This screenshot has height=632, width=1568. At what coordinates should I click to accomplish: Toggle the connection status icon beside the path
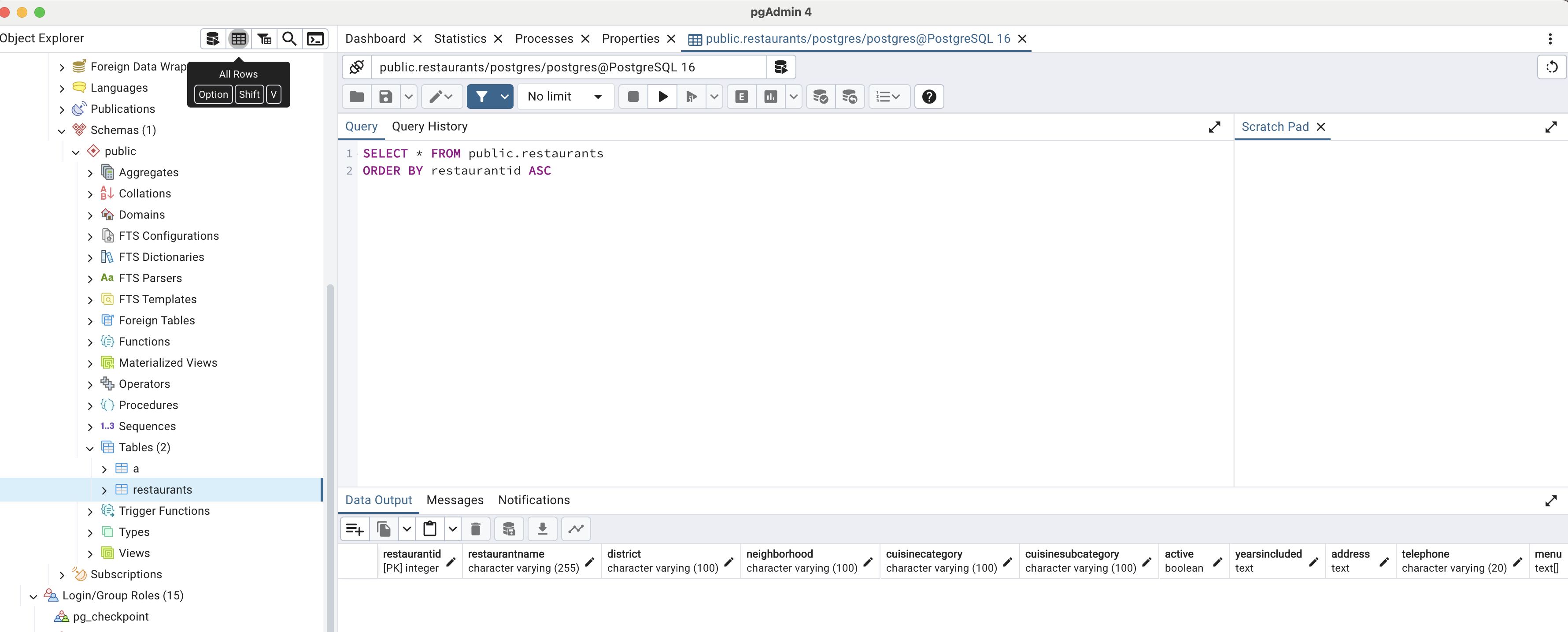pyautogui.click(x=357, y=67)
